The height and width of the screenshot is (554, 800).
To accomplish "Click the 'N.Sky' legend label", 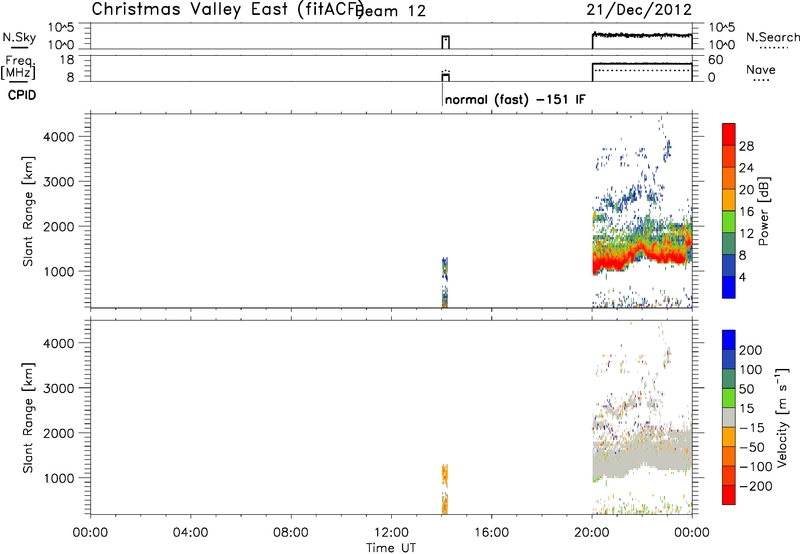I will 19,37.
